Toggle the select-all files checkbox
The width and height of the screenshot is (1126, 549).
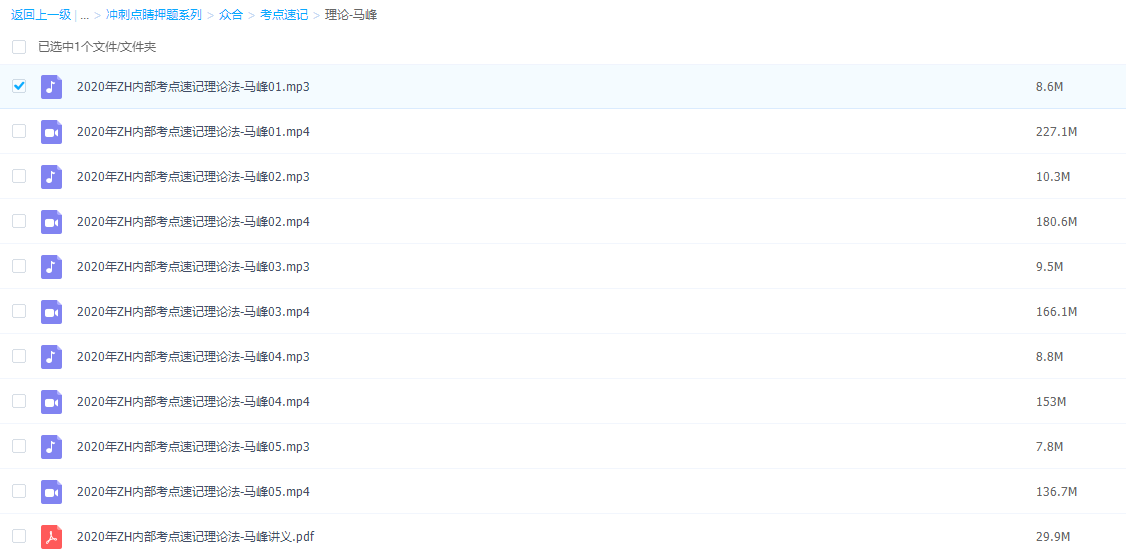click(19, 47)
